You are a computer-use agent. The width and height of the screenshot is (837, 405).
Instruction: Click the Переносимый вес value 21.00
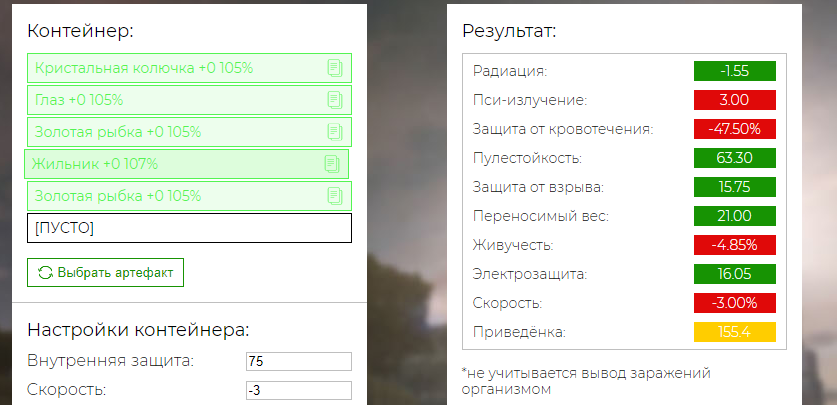735,216
